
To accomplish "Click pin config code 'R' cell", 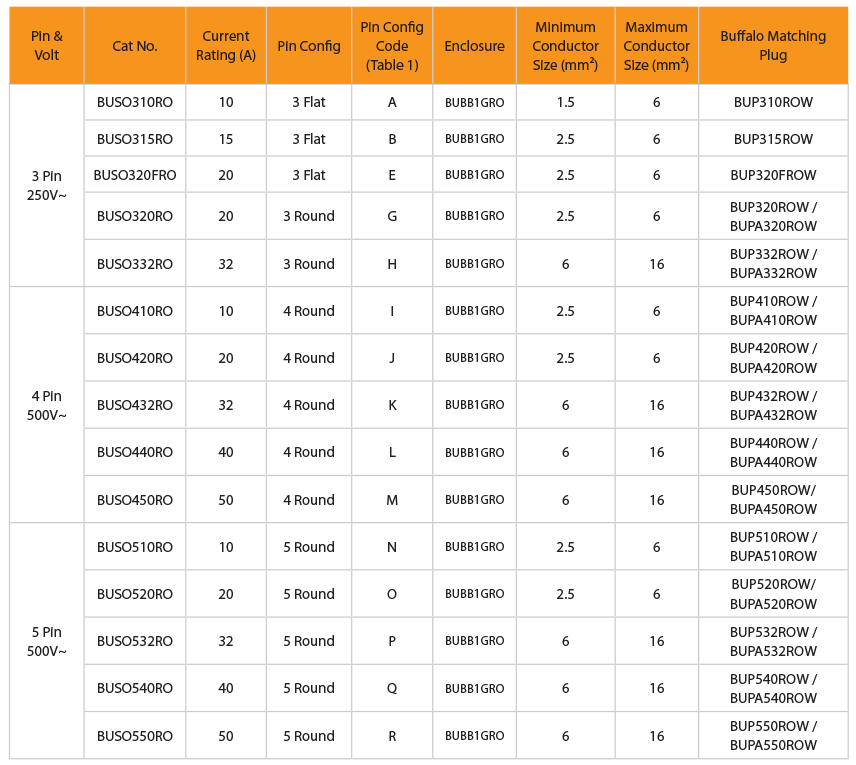I will (x=392, y=736).
